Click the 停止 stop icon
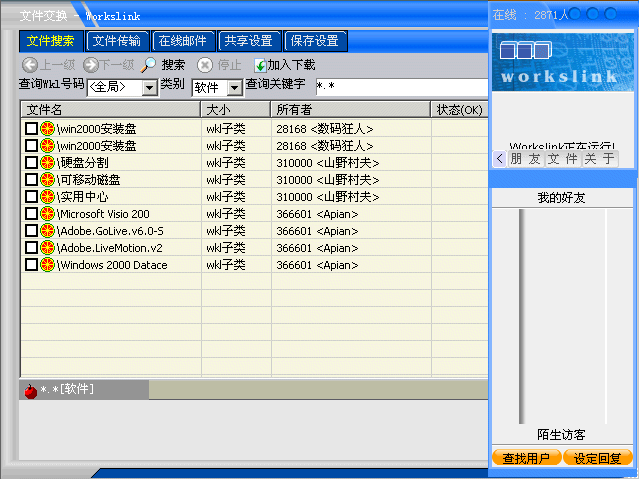 point(205,65)
